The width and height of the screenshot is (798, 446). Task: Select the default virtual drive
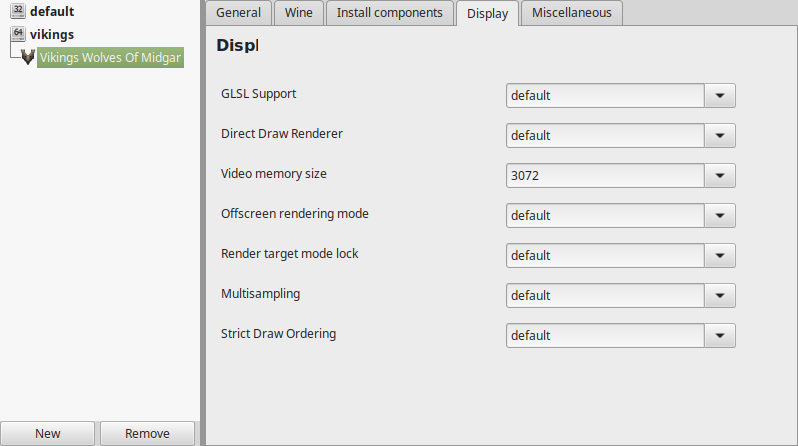coord(52,11)
